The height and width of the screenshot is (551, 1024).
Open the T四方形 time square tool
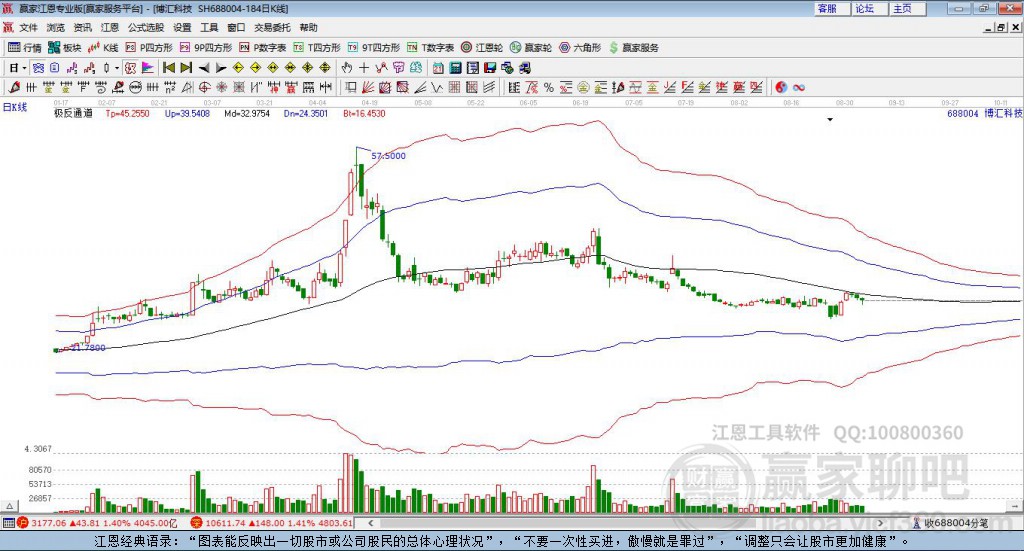tap(317, 48)
